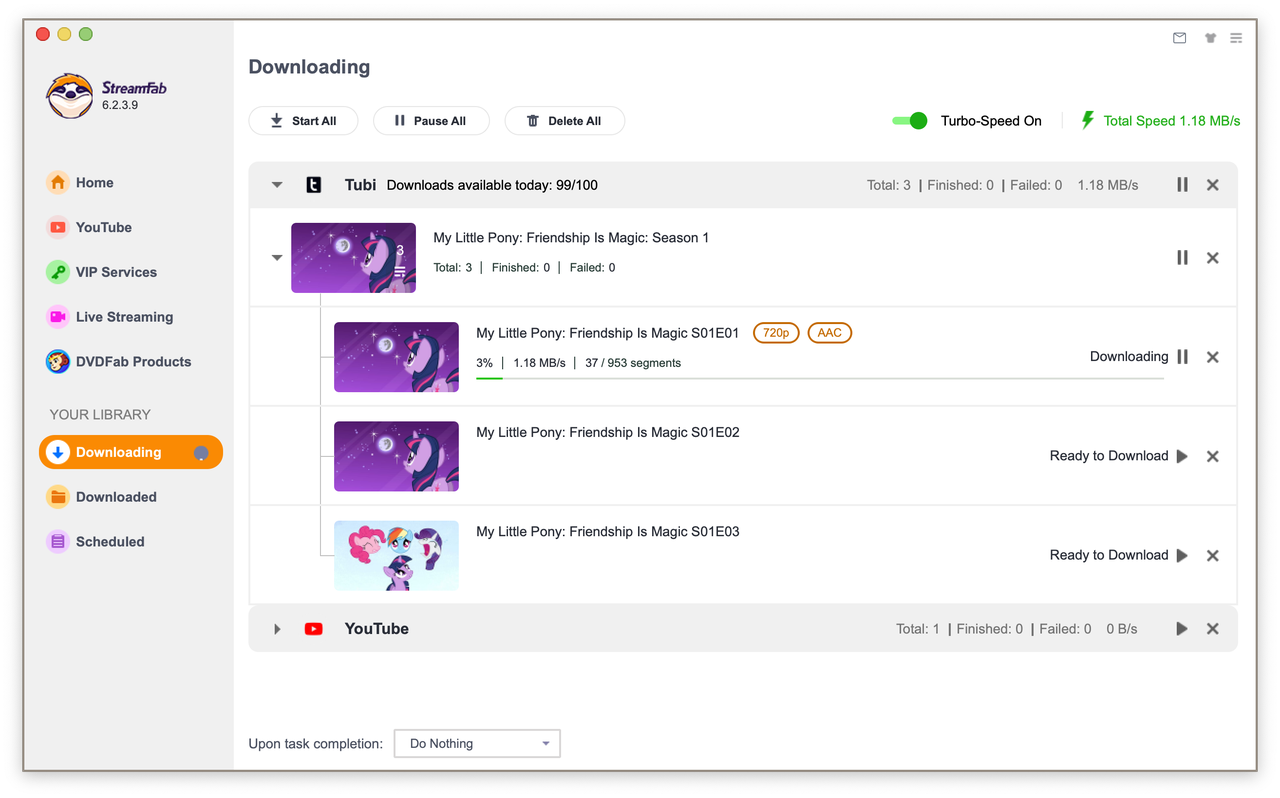The image size is (1280, 798).
Task: Click the S01E02 episode thumbnail
Action: (x=396, y=456)
